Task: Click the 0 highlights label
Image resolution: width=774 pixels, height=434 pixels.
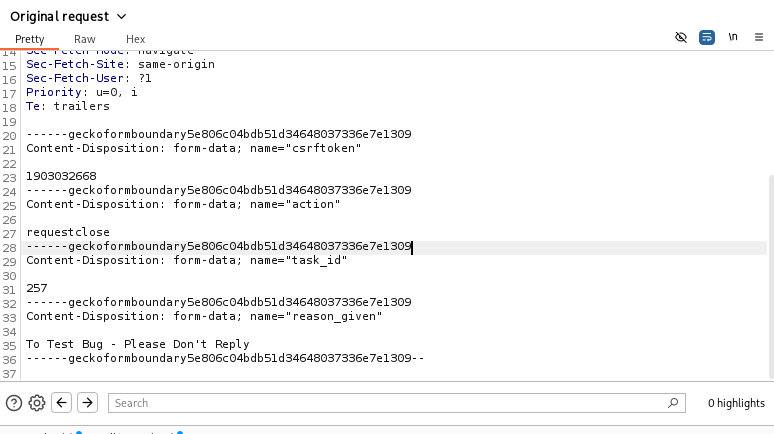Action: tap(735, 403)
